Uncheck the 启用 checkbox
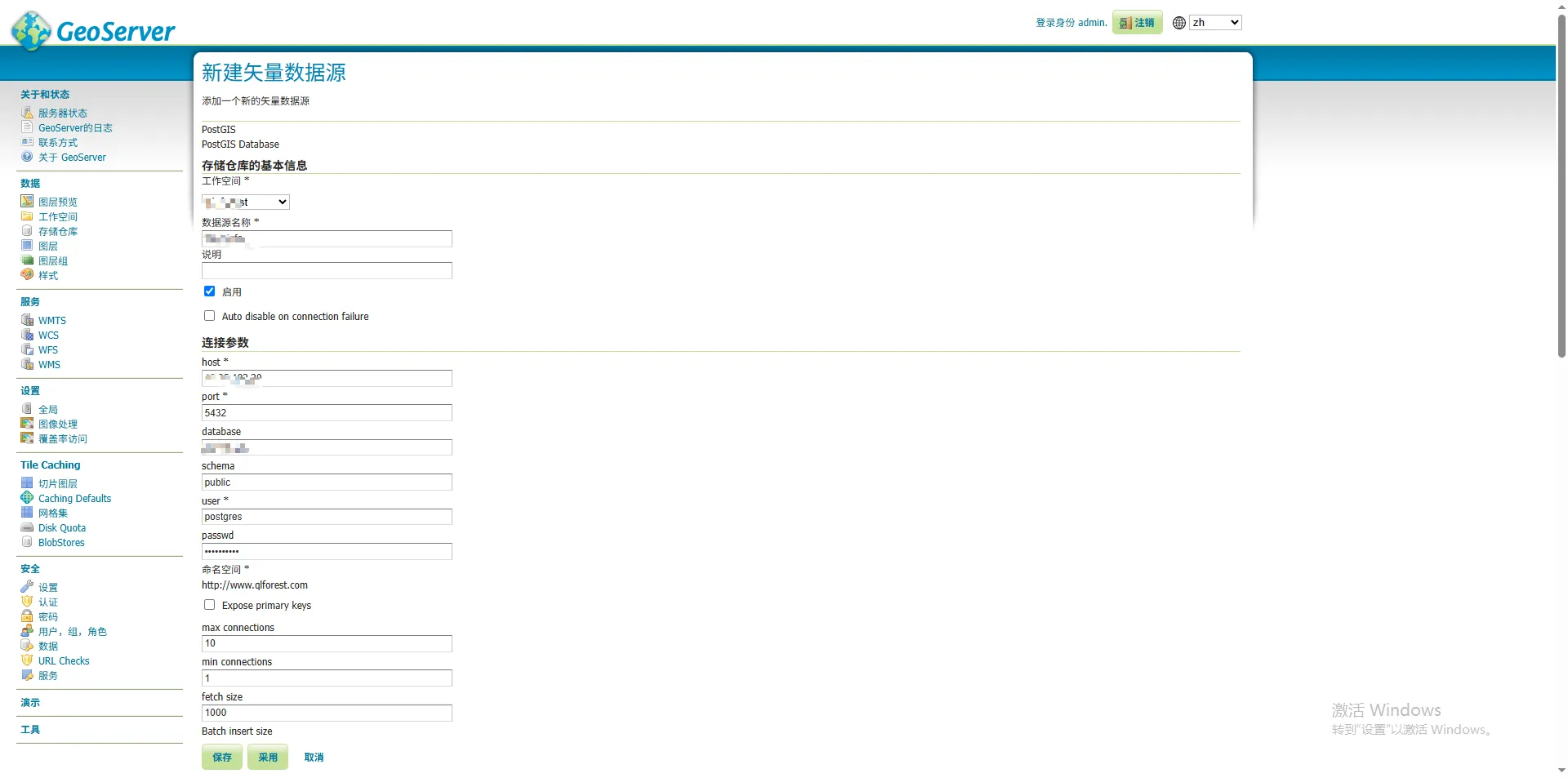The width and height of the screenshot is (1568, 778). tap(210, 291)
